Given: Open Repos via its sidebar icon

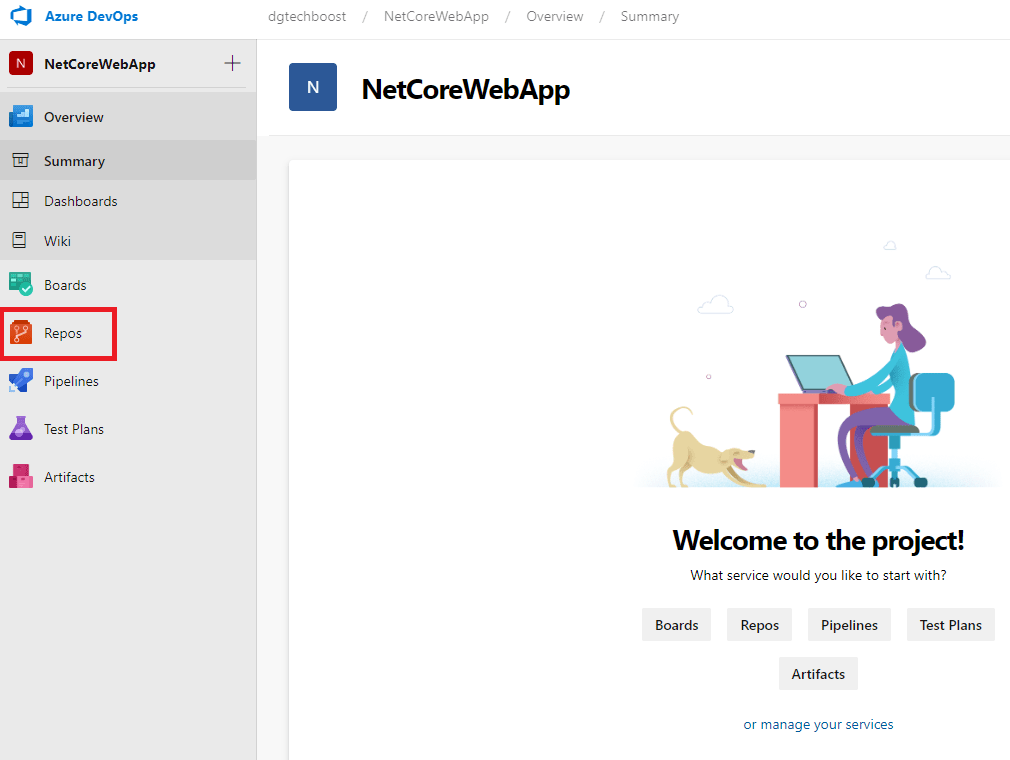Looking at the screenshot, I should pos(21,333).
